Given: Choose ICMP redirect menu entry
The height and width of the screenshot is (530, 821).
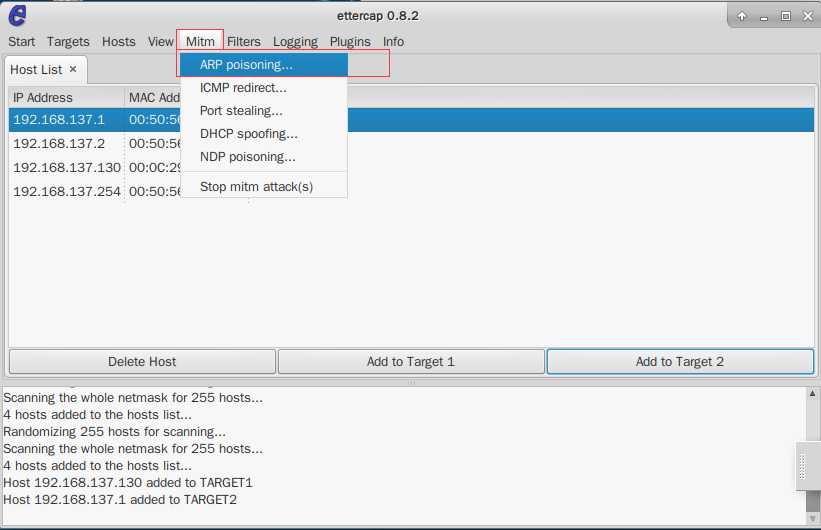Looking at the screenshot, I should tap(264, 87).
